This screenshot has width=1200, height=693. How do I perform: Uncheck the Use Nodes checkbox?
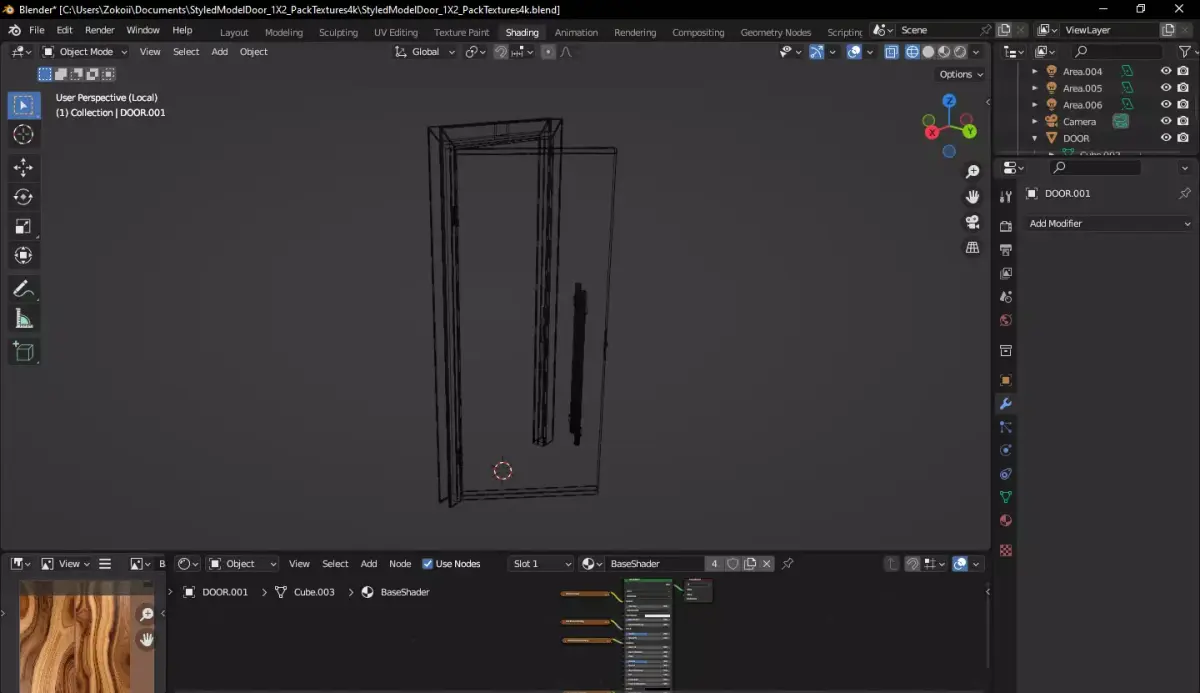pos(428,564)
